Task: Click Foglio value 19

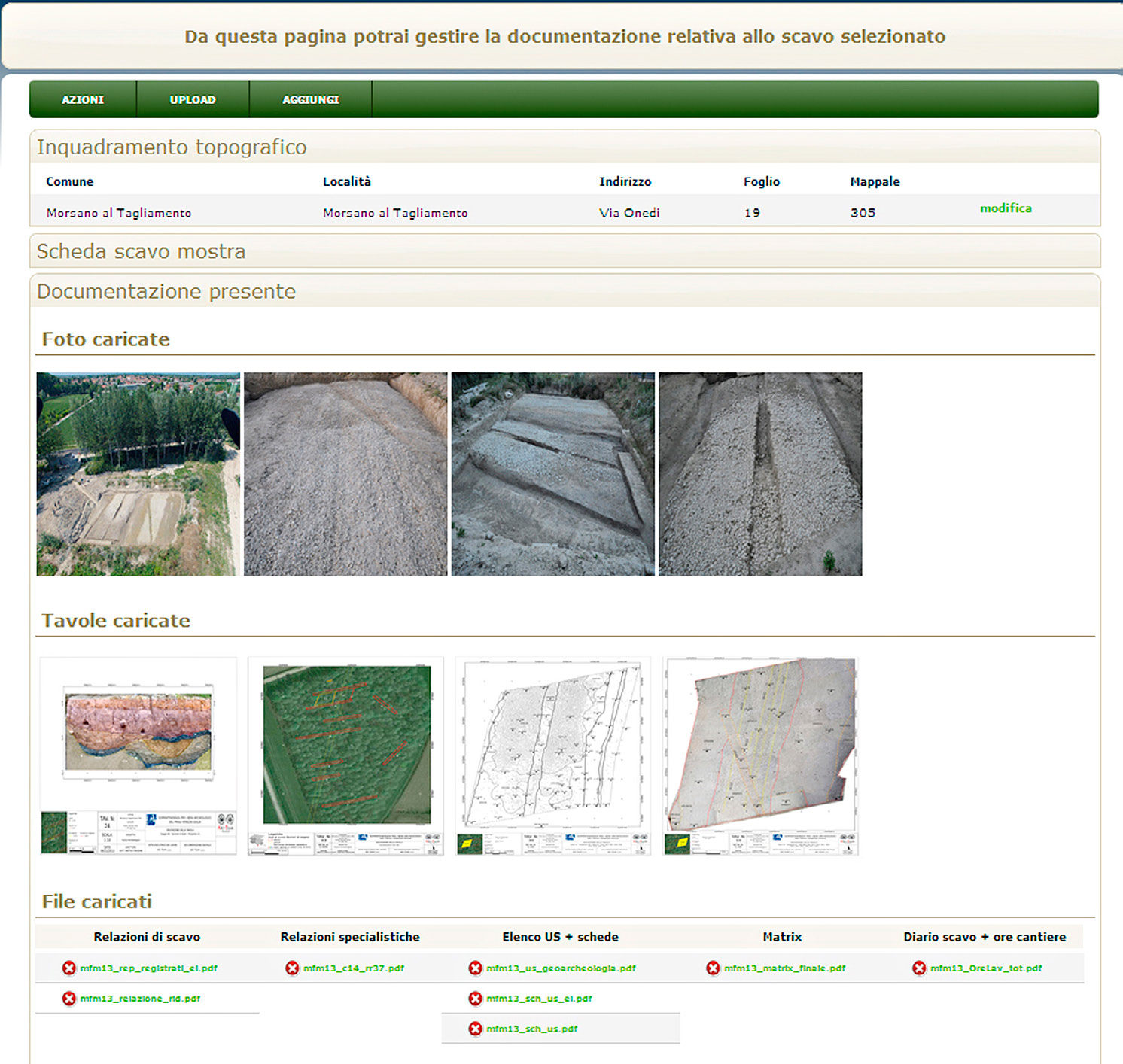Action: [752, 213]
